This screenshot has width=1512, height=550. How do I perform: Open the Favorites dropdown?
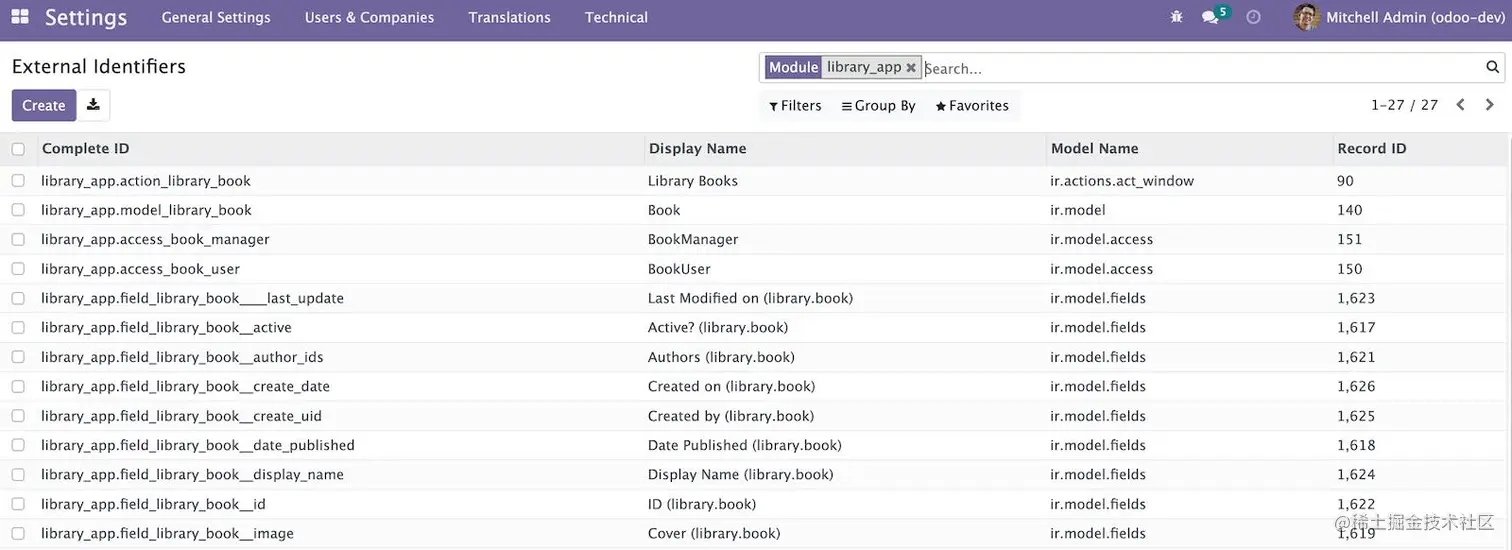972,105
